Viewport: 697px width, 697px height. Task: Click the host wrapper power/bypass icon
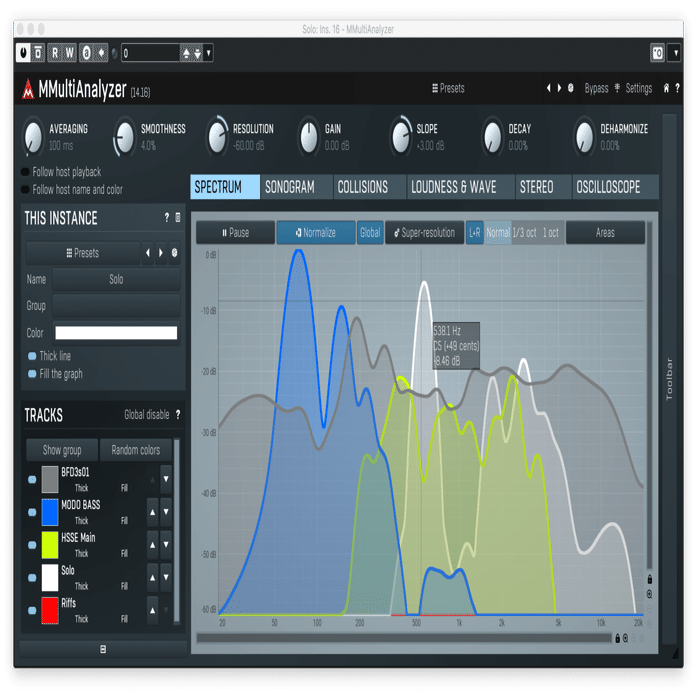[x=23, y=53]
